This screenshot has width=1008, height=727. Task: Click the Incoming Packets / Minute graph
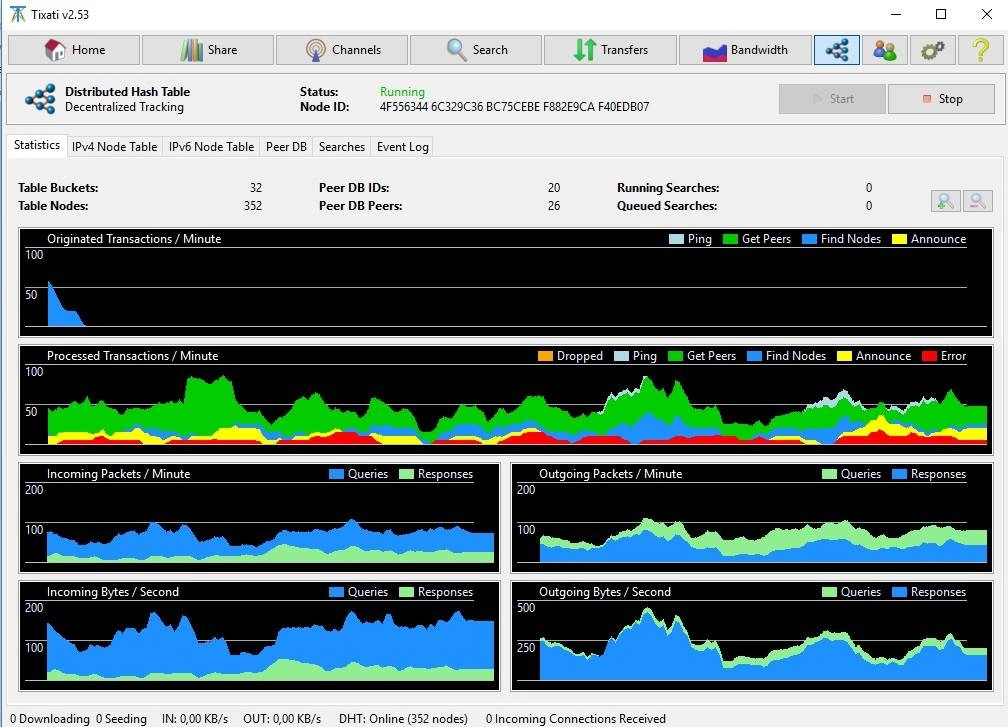(260, 518)
